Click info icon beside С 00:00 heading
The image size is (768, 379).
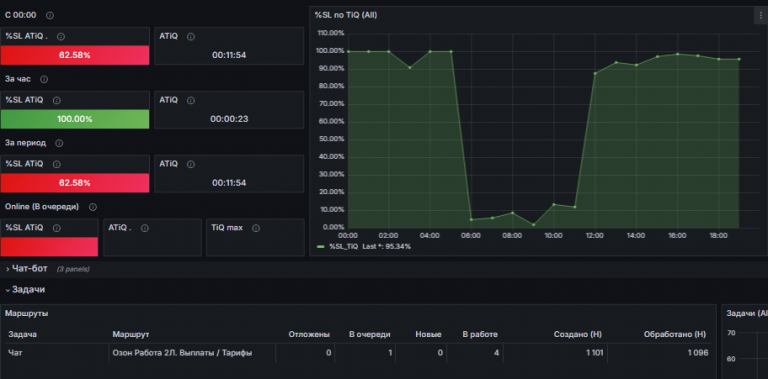pos(49,15)
